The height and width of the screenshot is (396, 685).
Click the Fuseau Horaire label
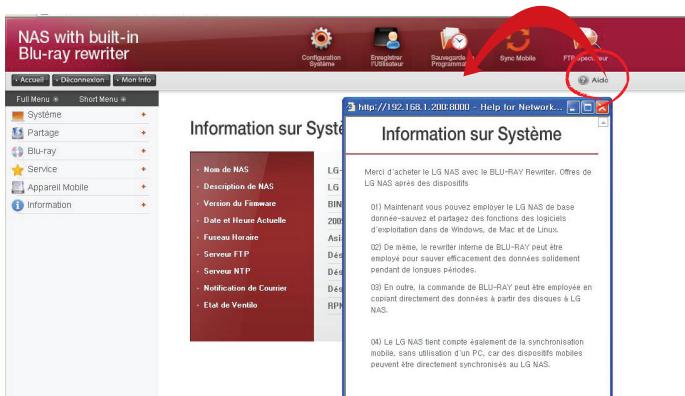click(231, 238)
